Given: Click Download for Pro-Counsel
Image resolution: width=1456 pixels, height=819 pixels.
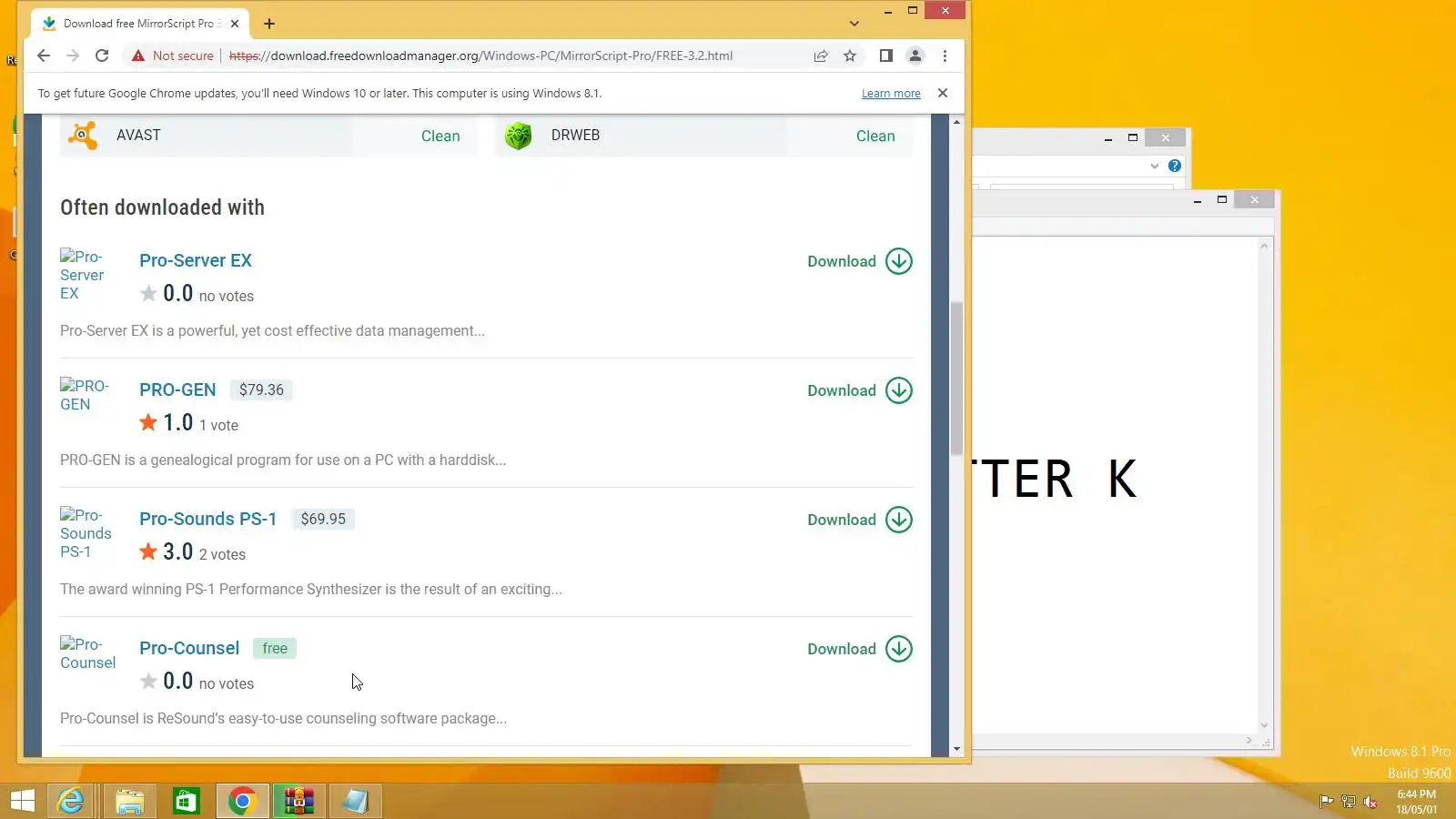Looking at the screenshot, I should 860,649.
